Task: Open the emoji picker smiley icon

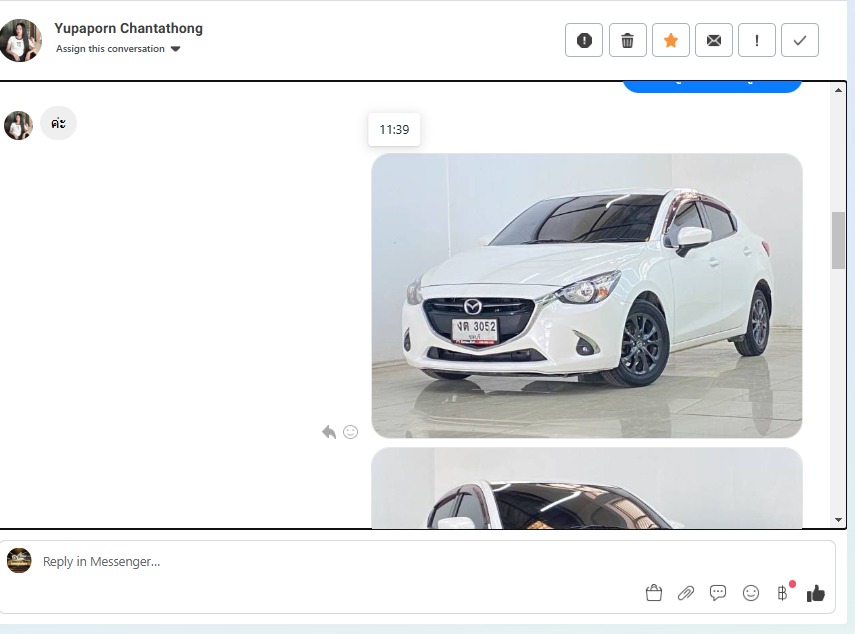Action: 751,593
